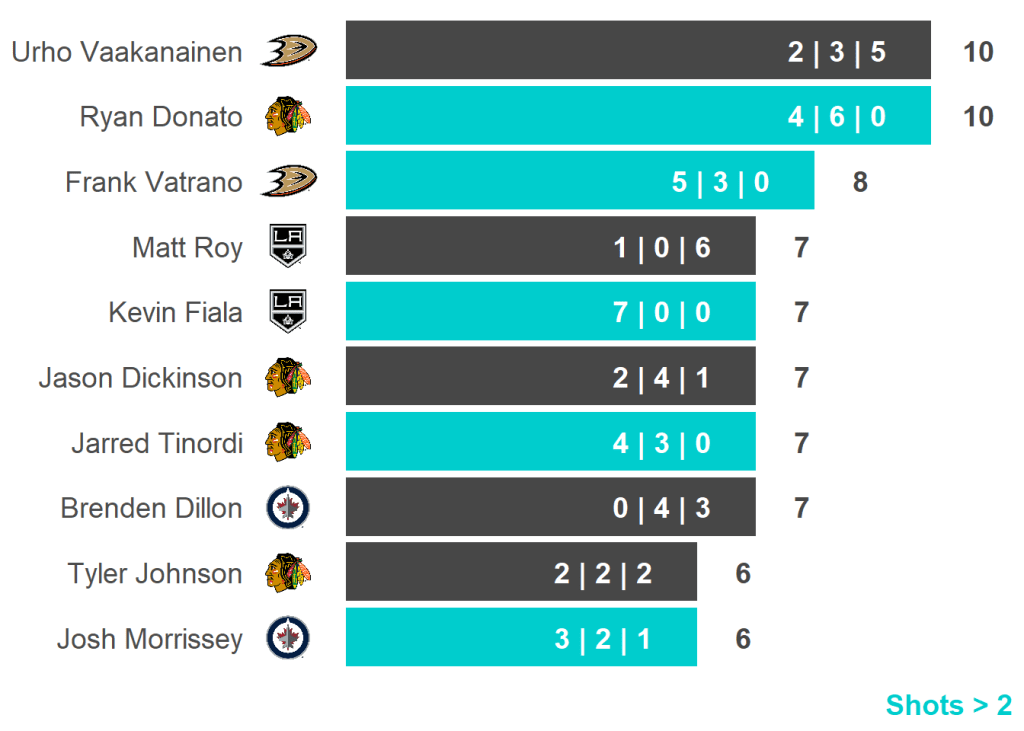Click the Jets logo beside Josh Morrissey
This screenshot has width=1024, height=731.
(288, 638)
